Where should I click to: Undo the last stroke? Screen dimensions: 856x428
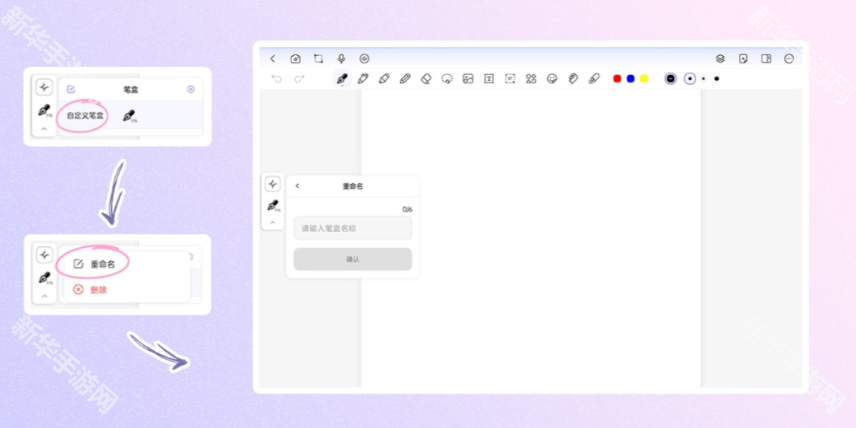click(277, 79)
